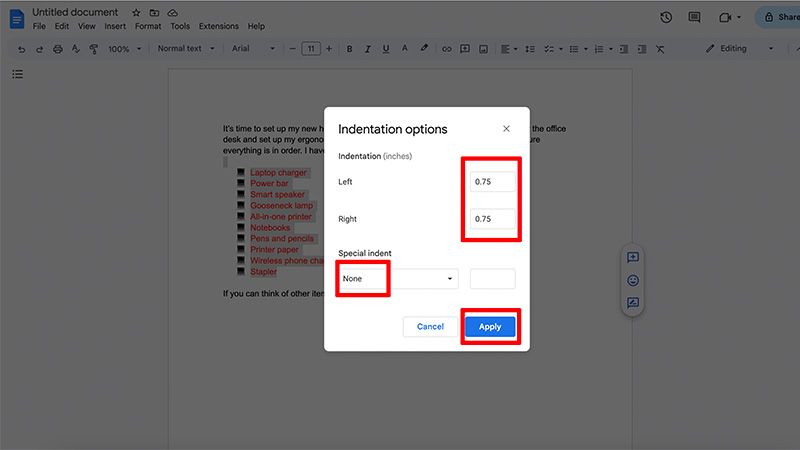Open the Tools menu

[180, 26]
